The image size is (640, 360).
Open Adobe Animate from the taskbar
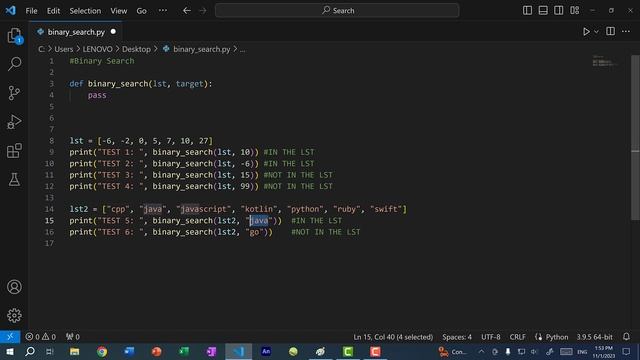[x=266, y=351]
